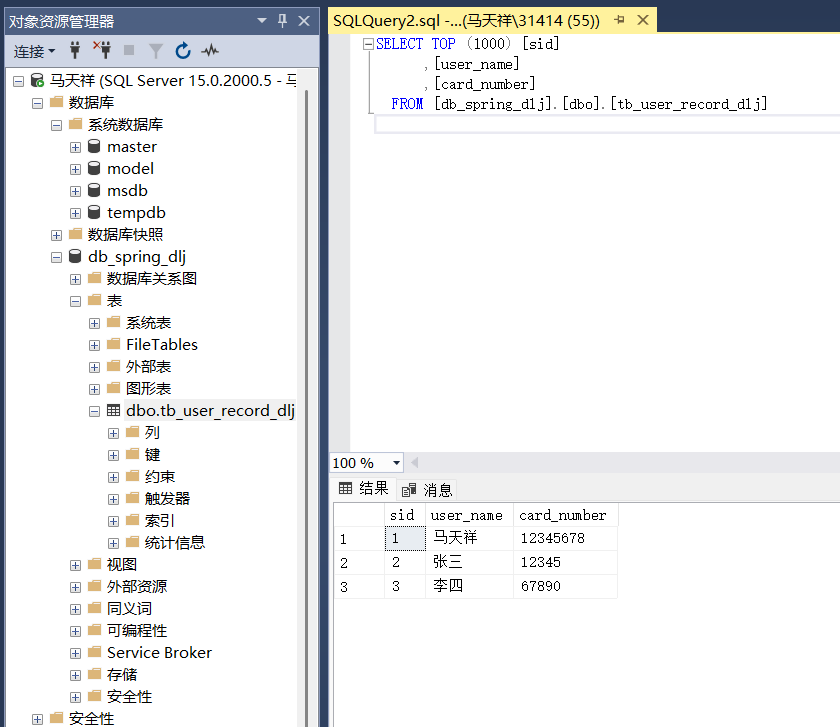Select the cell containing 马天祥

coord(469,538)
